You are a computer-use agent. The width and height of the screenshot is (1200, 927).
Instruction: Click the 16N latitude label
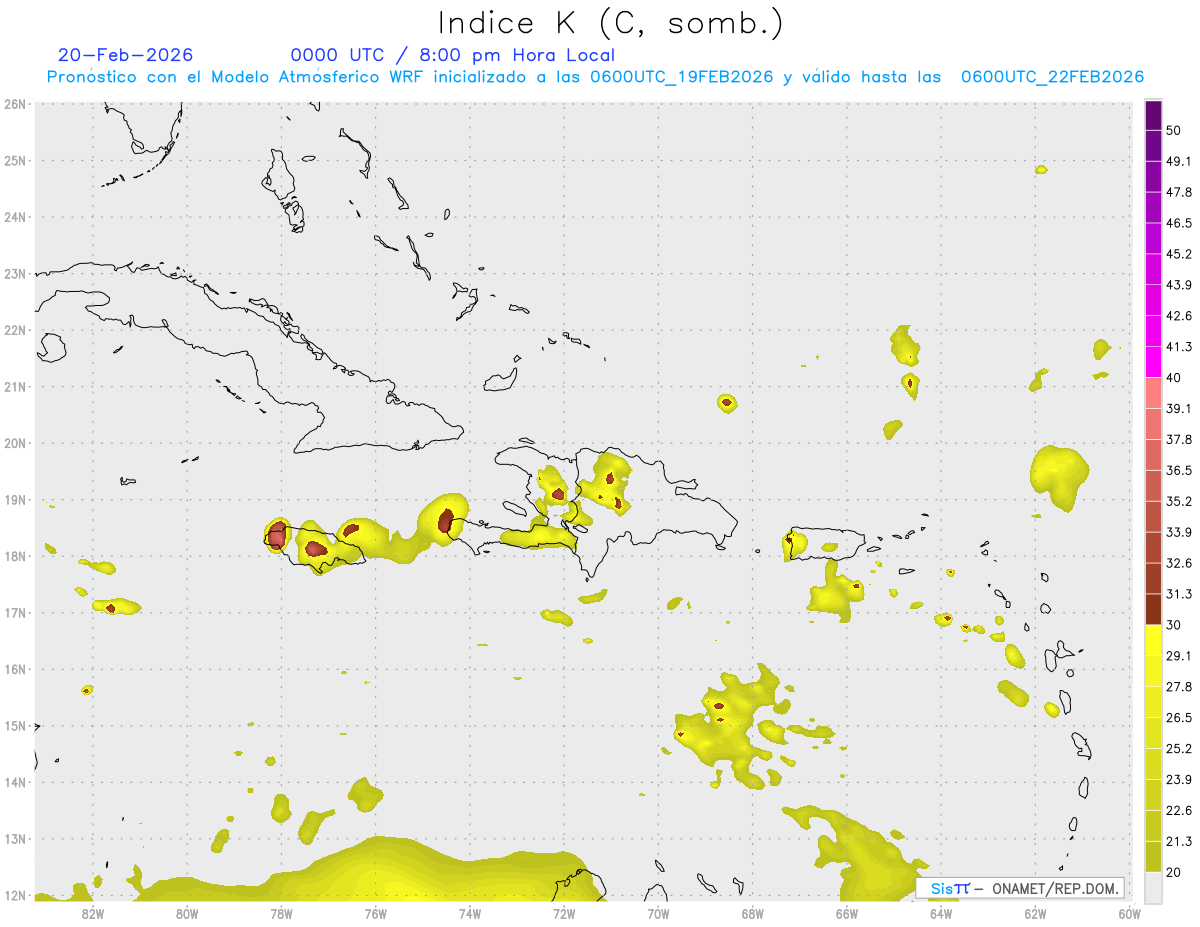coord(15,669)
